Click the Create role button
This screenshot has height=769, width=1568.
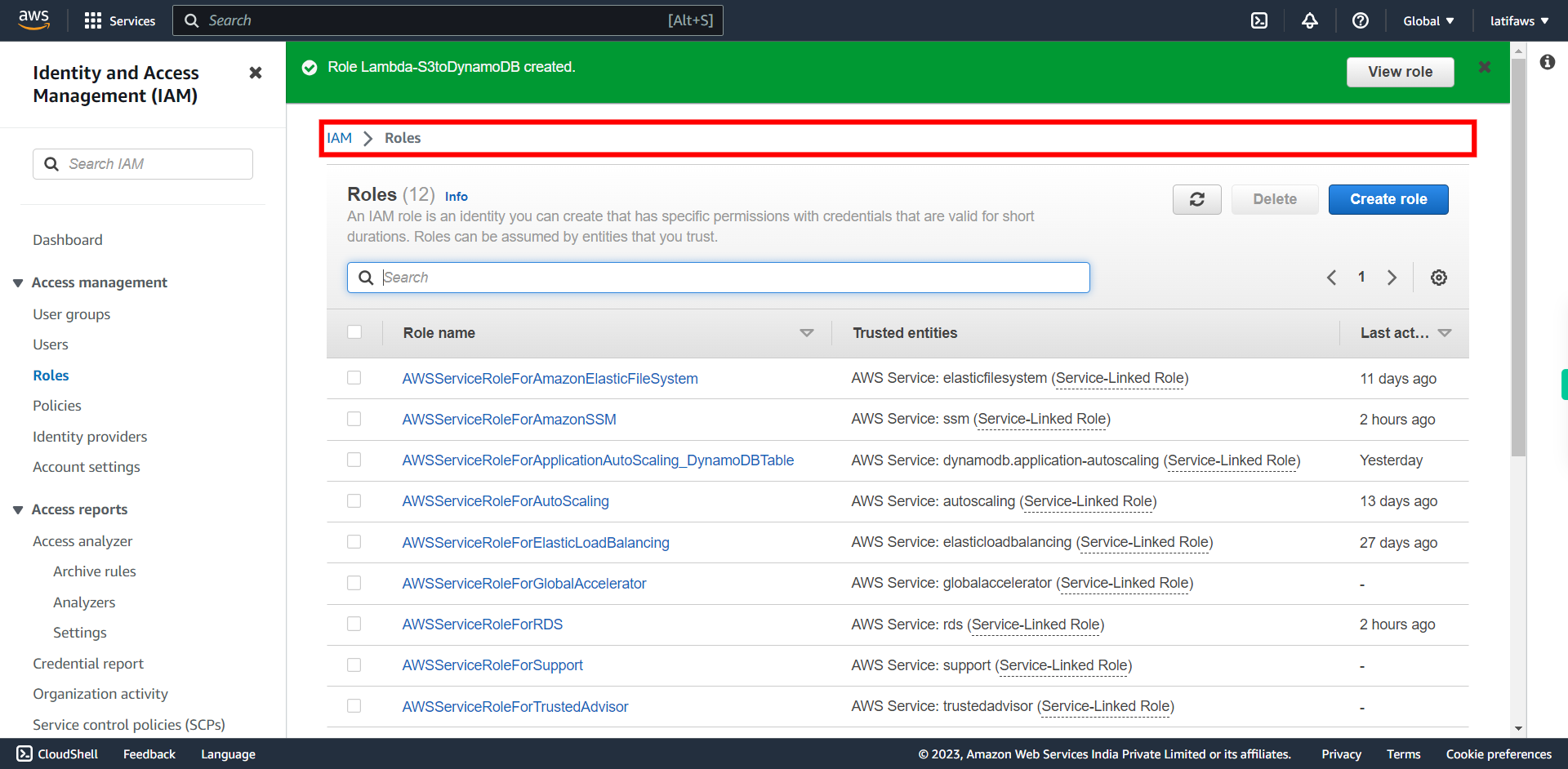coord(1388,199)
